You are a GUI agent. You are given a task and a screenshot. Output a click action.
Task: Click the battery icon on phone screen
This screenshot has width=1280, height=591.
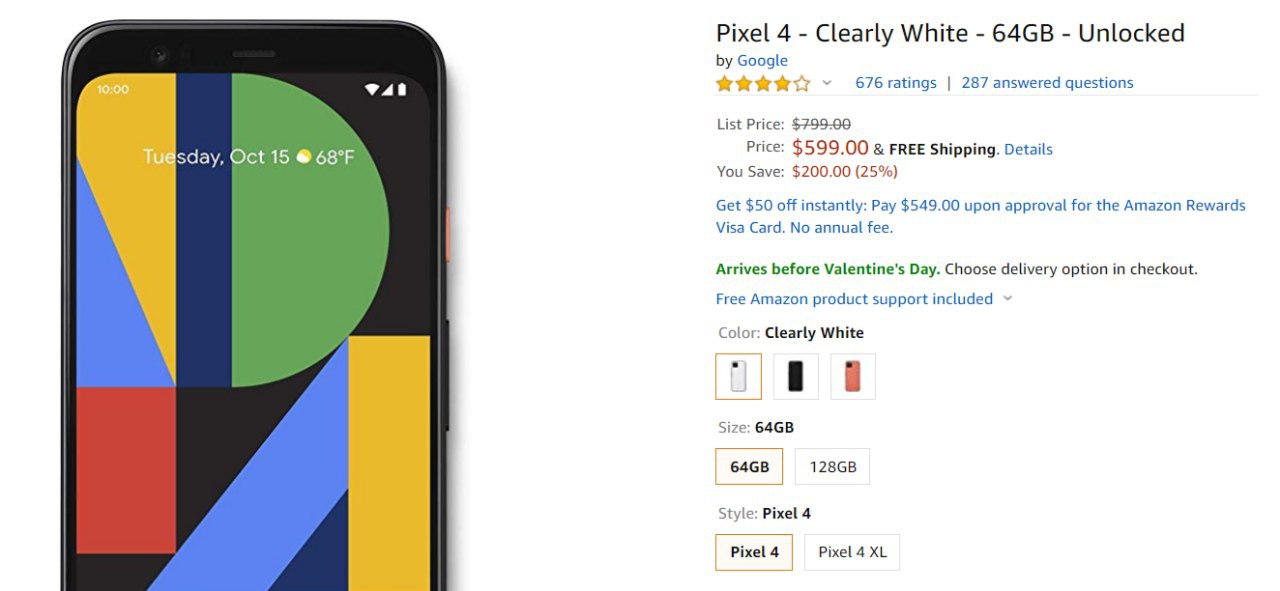tap(402, 89)
